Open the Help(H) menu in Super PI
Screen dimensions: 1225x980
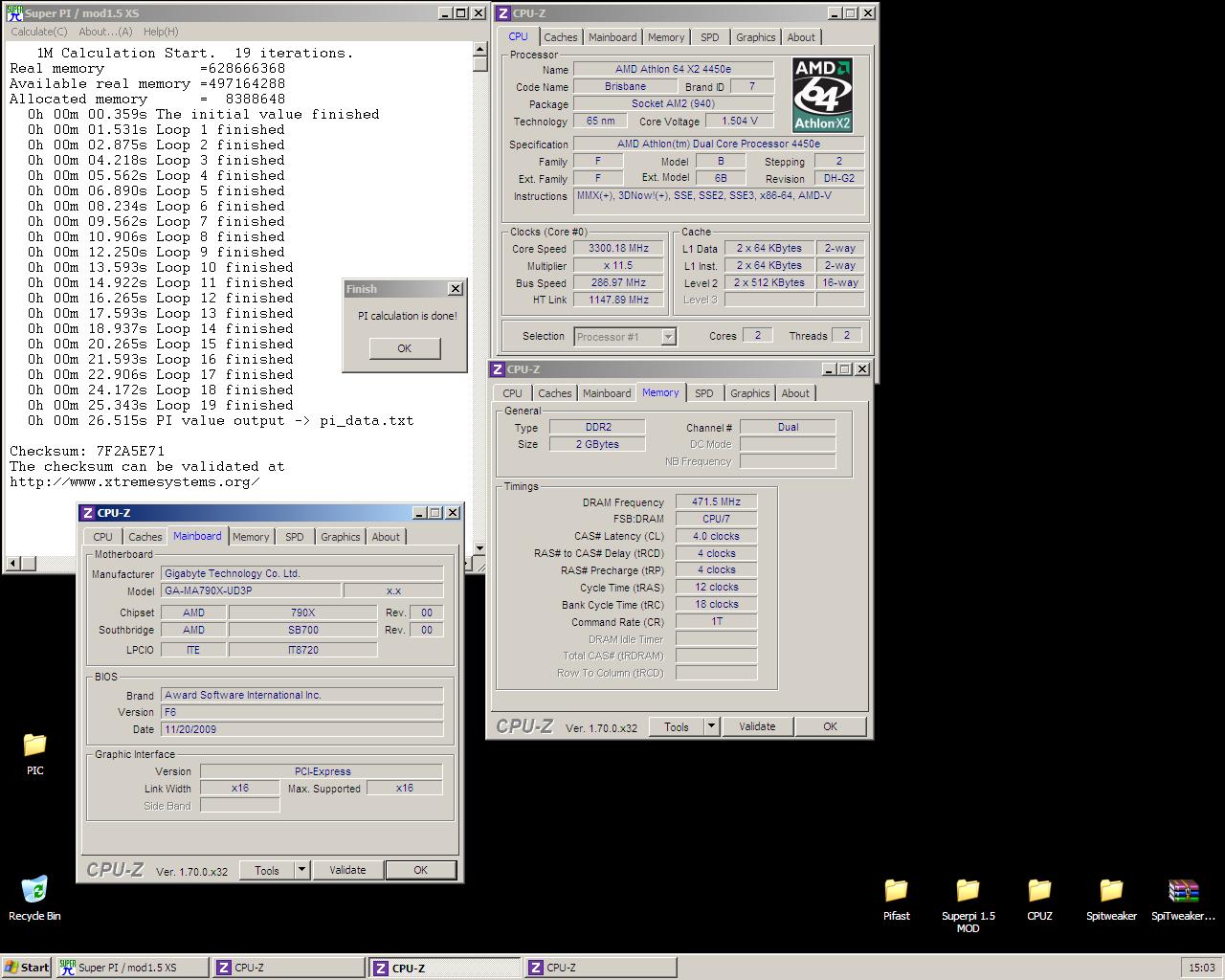pyautogui.click(x=161, y=32)
